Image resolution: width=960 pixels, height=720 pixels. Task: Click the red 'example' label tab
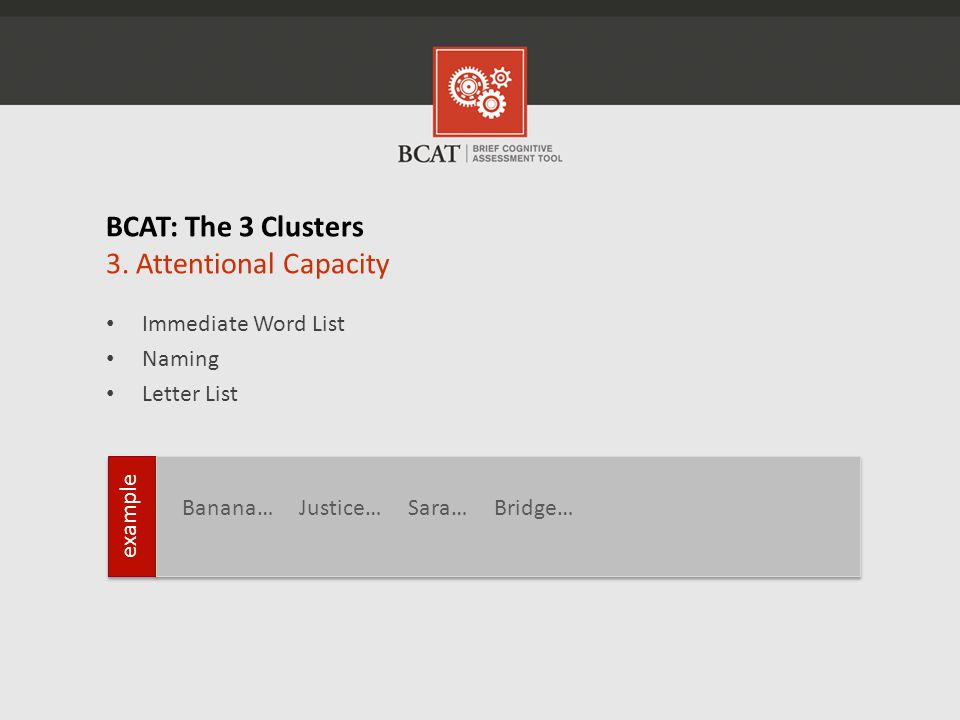132,516
